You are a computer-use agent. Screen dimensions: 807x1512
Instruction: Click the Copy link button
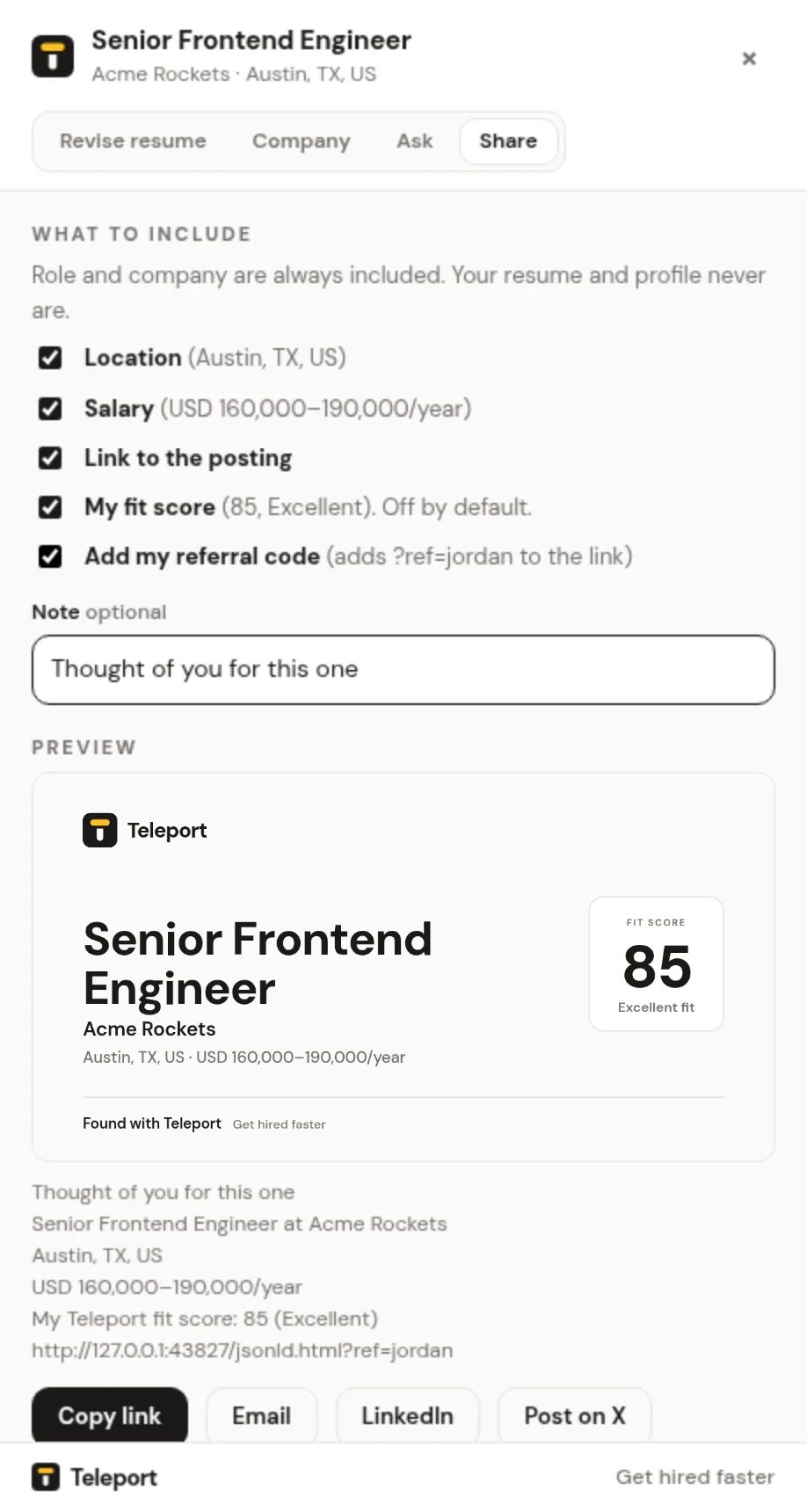click(x=110, y=1415)
